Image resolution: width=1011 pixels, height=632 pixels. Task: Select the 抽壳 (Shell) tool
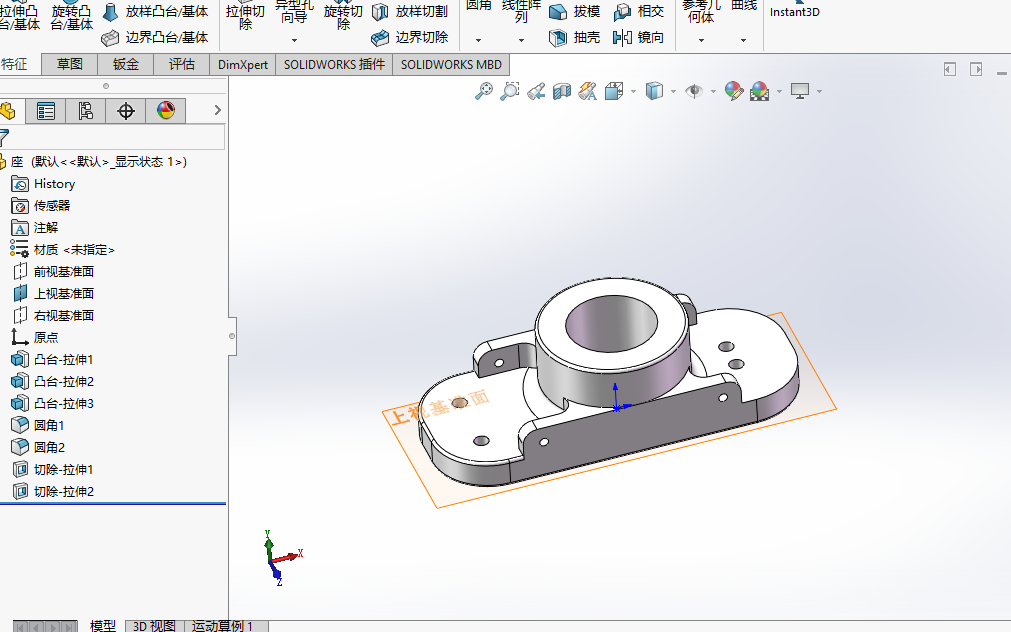[x=575, y=38]
